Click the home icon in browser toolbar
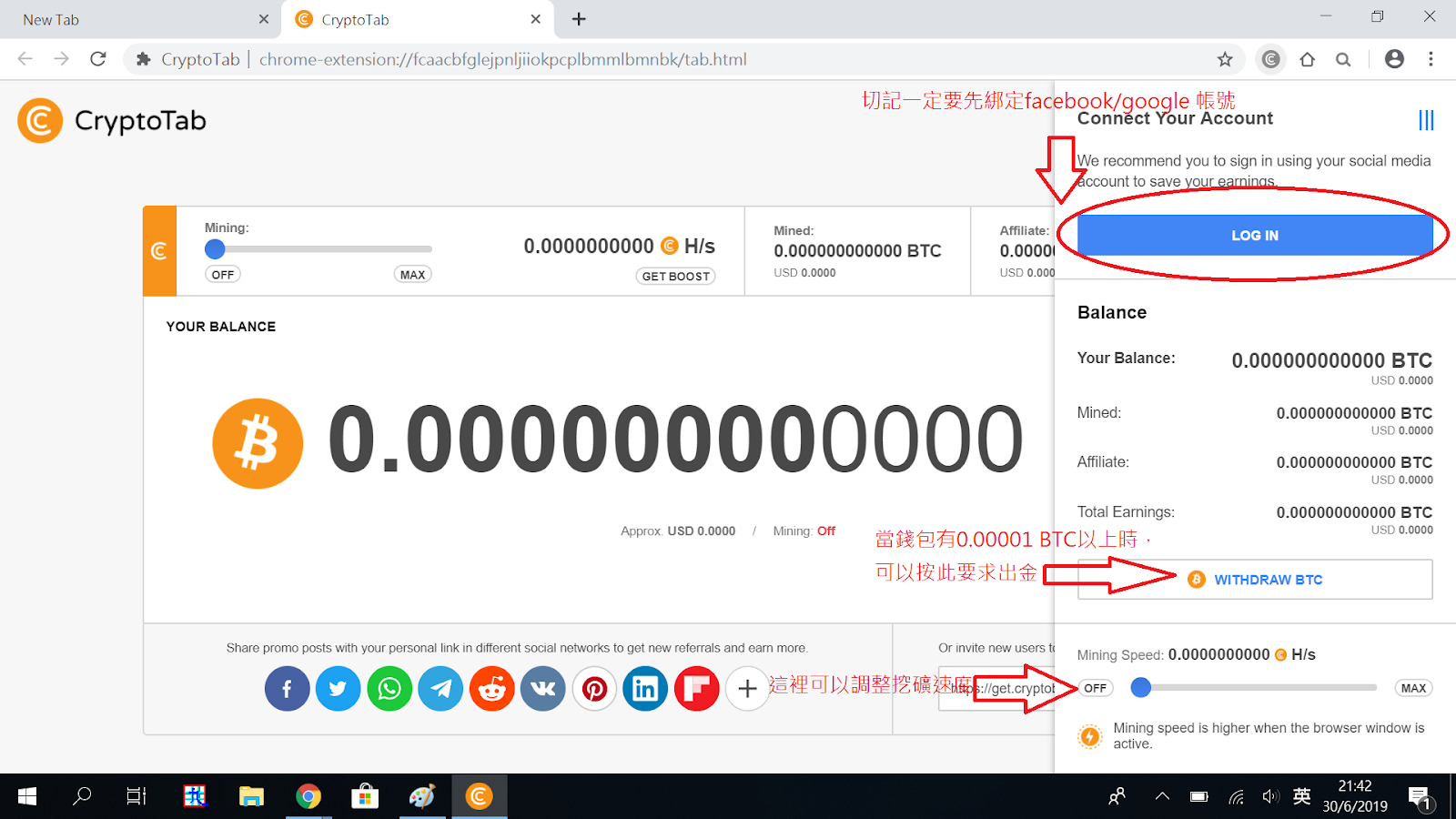 (x=1308, y=59)
